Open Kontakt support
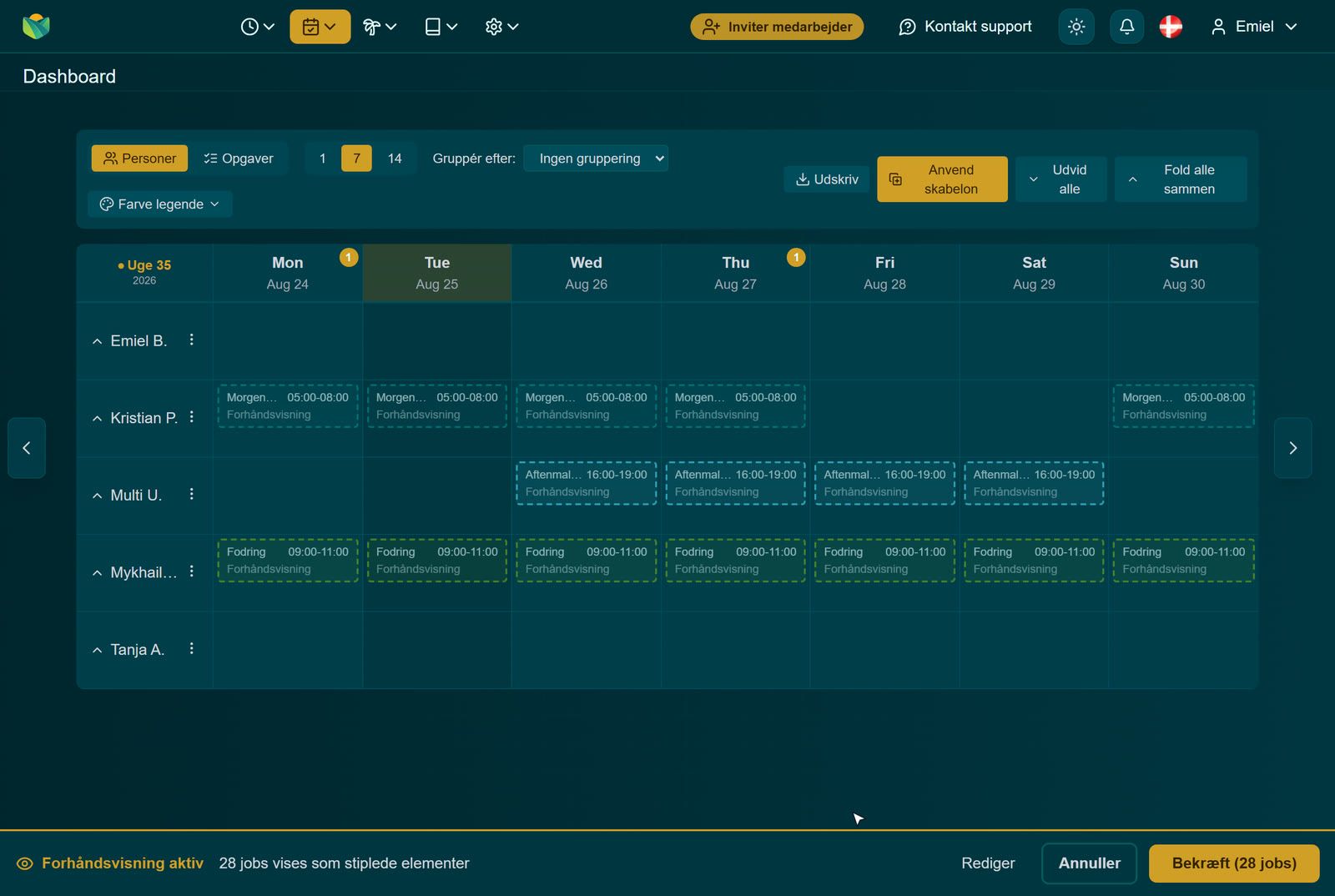Image resolution: width=1335 pixels, height=896 pixels. coord(965,27)
